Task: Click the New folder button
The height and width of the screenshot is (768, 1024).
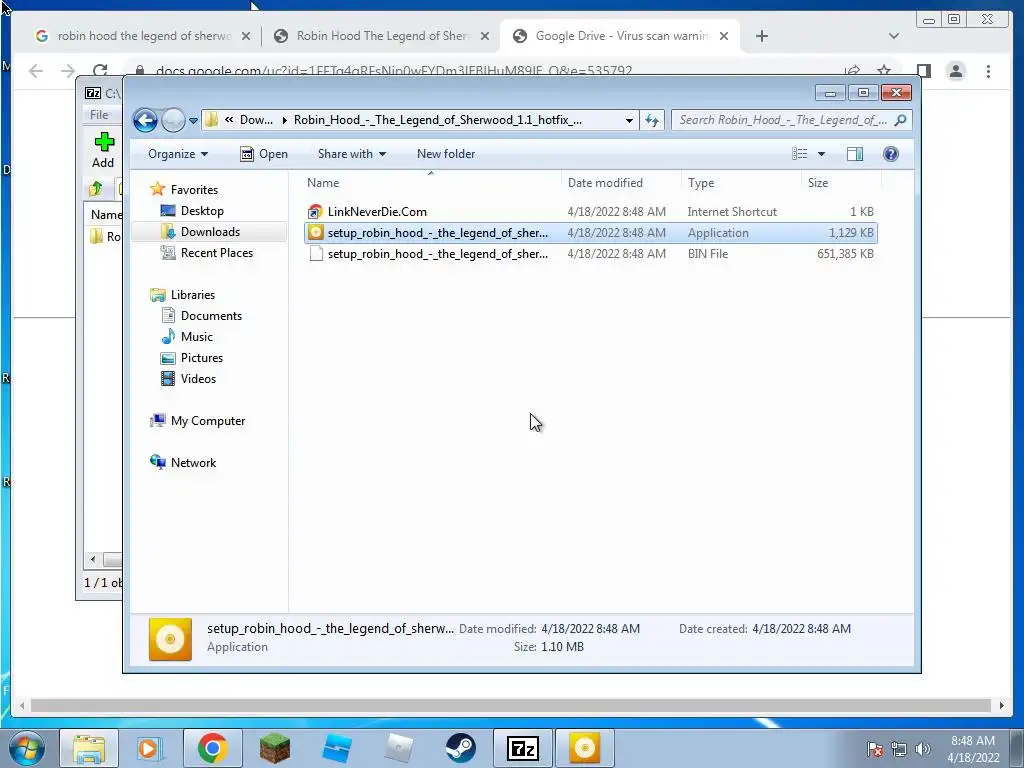Action: click(x=446, y=154)
